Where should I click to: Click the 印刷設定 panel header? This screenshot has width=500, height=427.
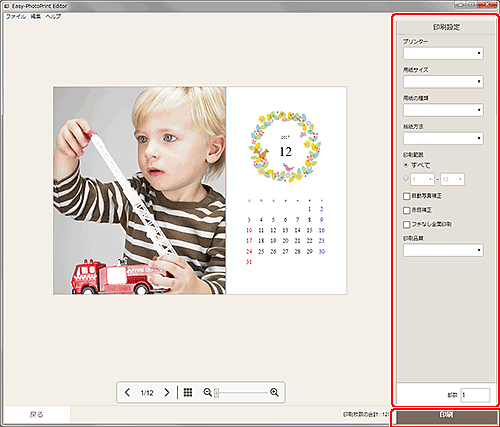click(446, 27)
